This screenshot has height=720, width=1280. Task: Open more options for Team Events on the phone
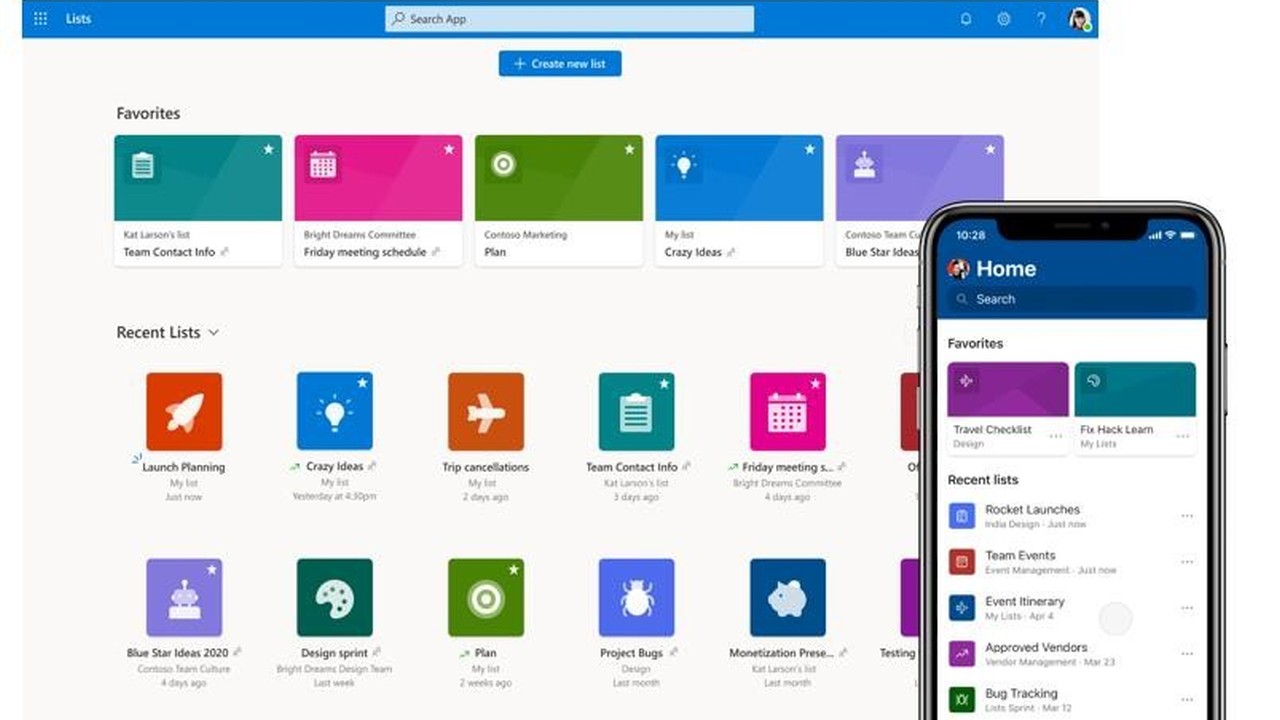(1187, 562)
